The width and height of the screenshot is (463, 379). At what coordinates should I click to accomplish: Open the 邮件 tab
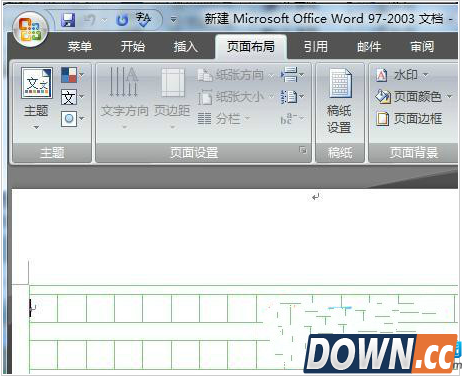tap(369, 46)
